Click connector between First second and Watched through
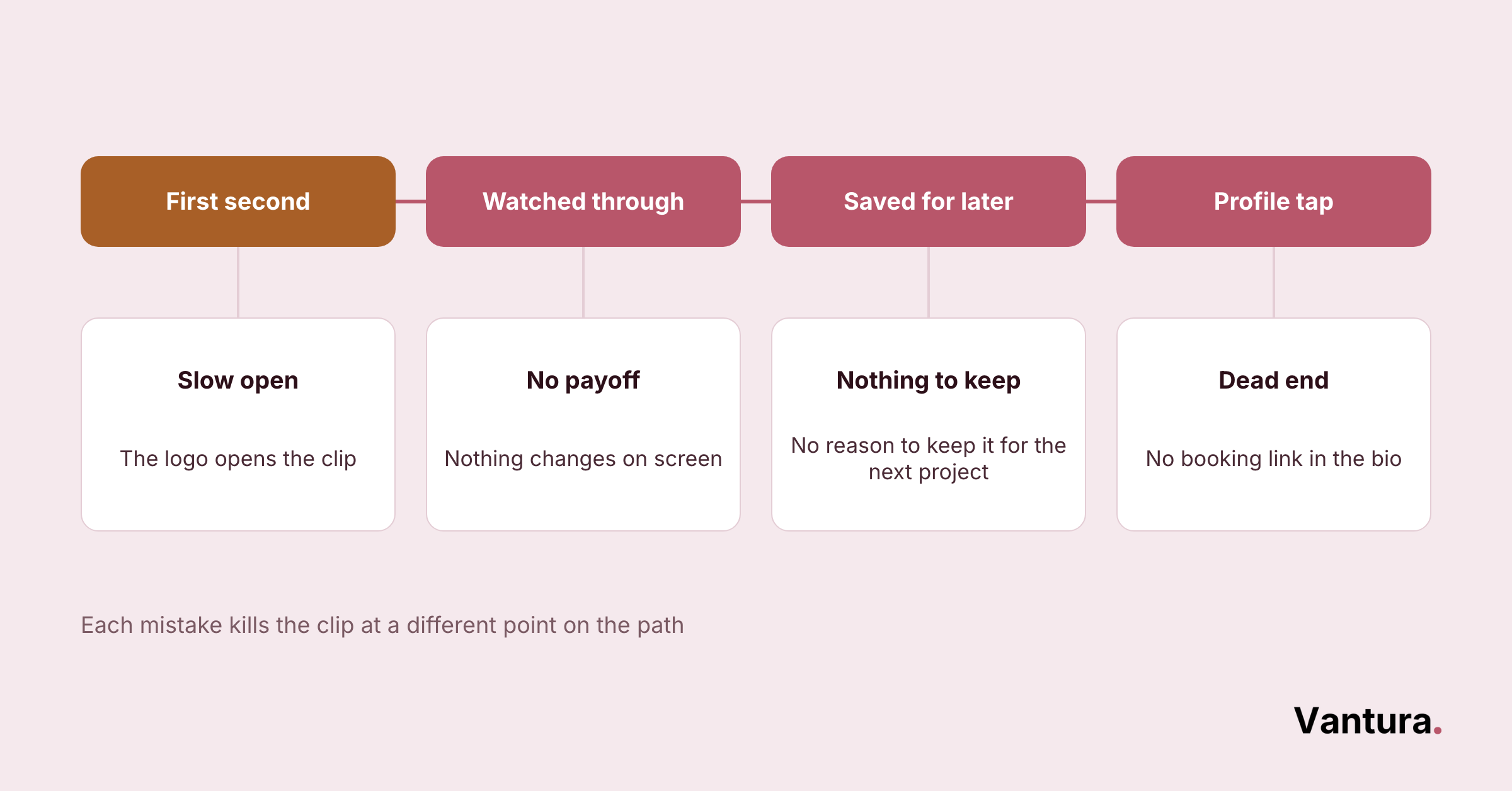The image size is (1512, 791). pos(411,202)
